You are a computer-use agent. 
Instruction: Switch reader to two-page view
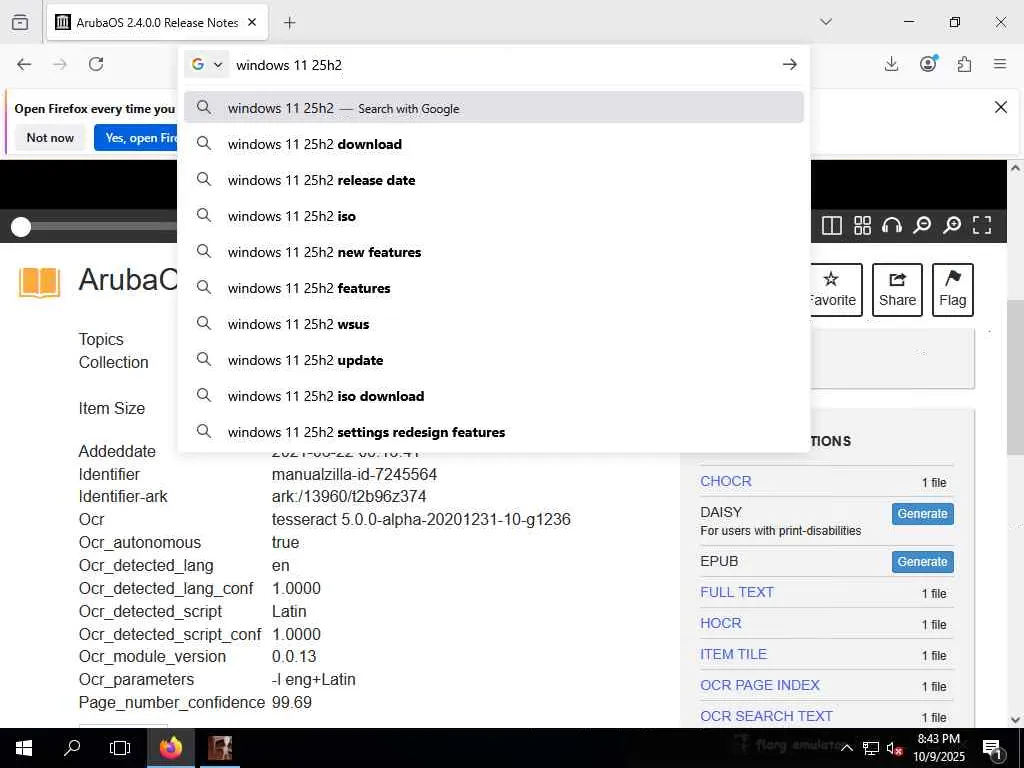pos(831,225)
